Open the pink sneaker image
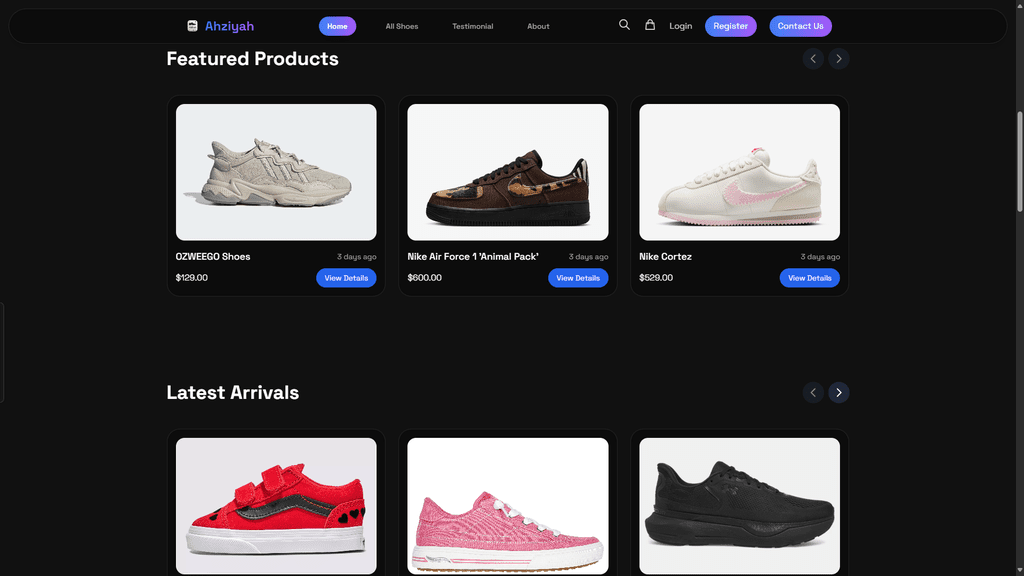 click(x=507, y=506)
